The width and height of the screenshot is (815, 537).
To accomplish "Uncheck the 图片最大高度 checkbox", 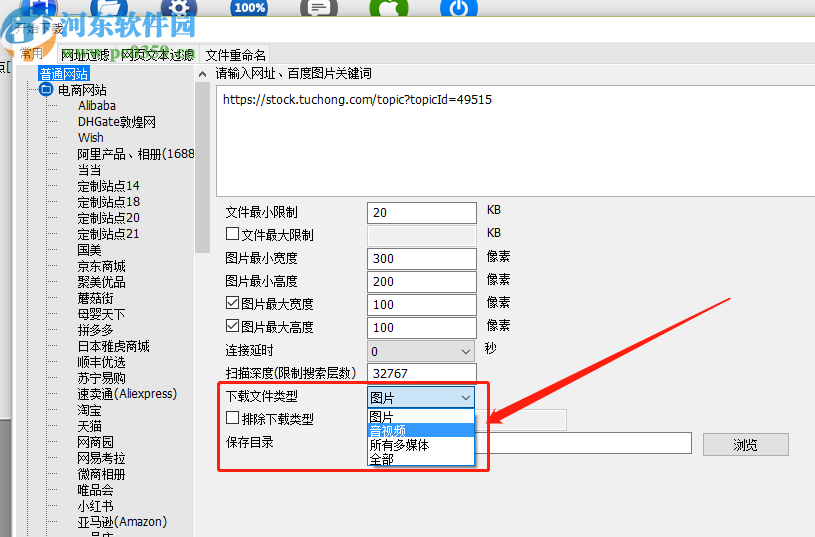I will point(232,325).
